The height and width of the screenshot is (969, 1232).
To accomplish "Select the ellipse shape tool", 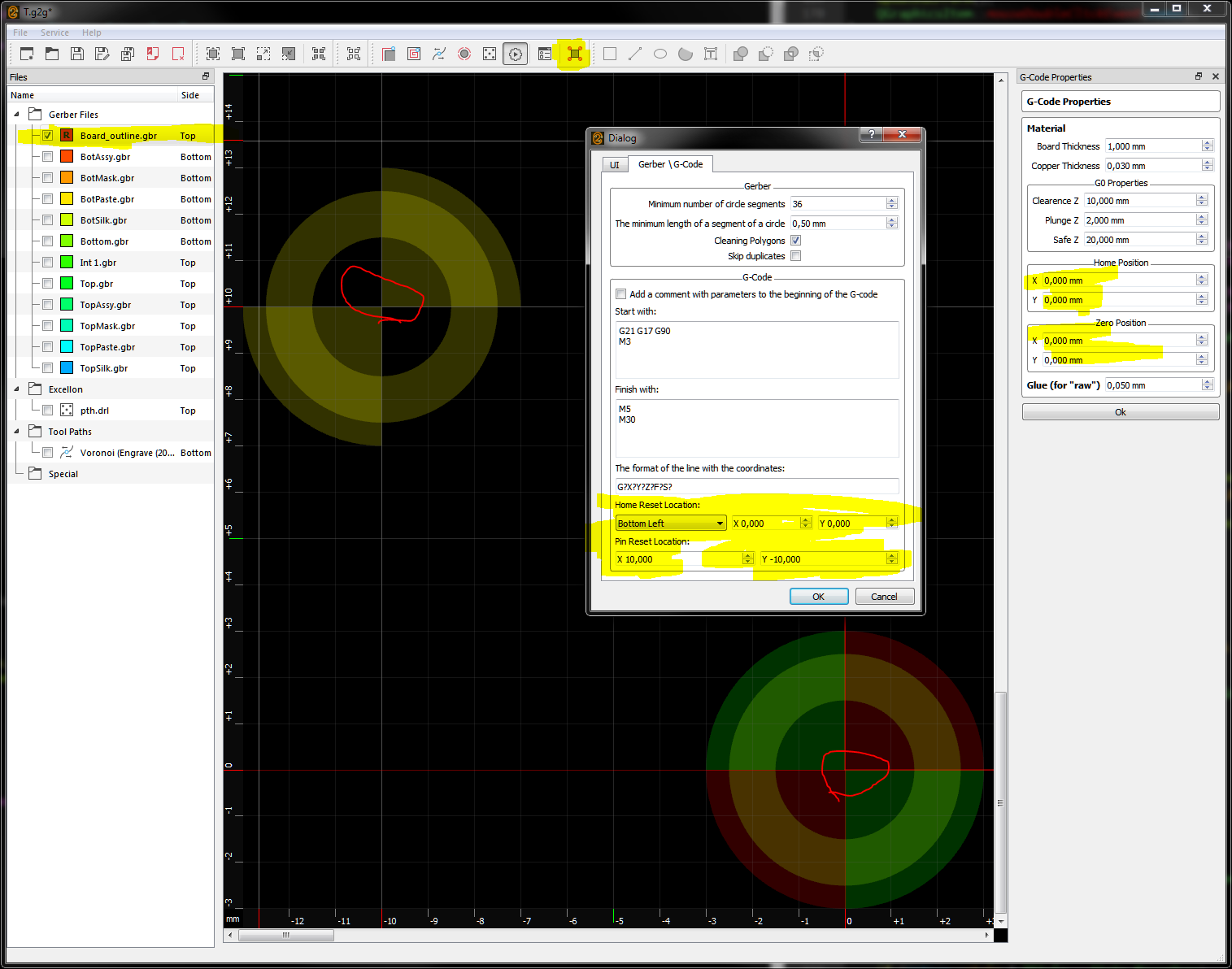I will (x=660, y=54).
